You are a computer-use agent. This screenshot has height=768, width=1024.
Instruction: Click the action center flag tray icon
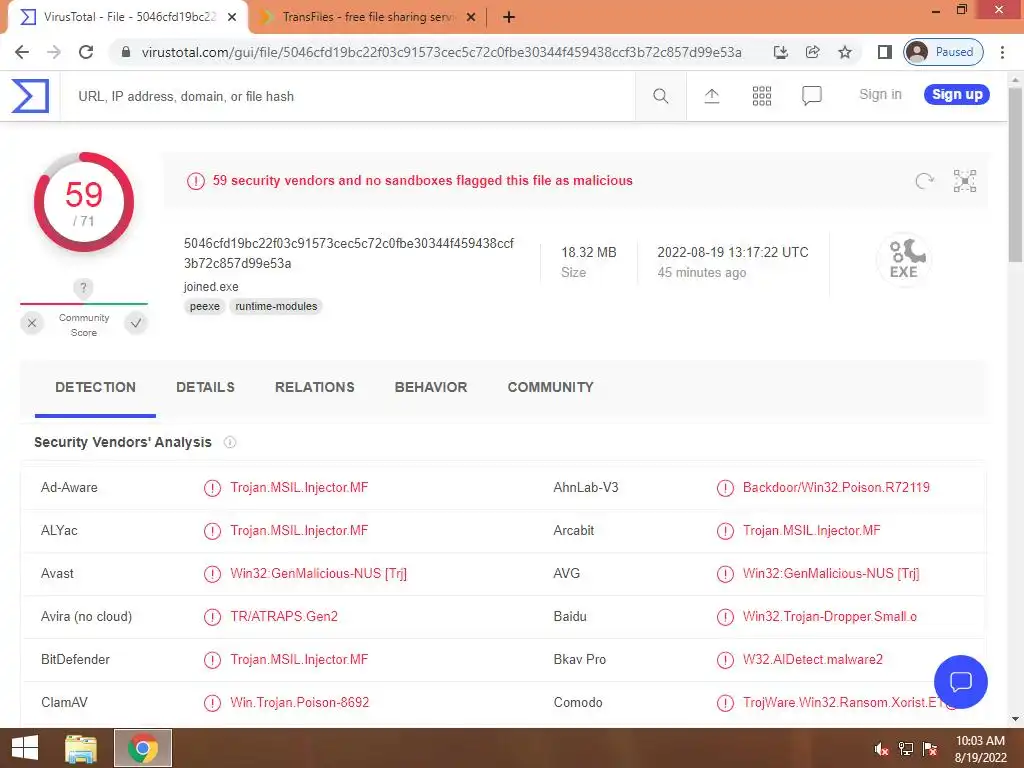point(930,749)
